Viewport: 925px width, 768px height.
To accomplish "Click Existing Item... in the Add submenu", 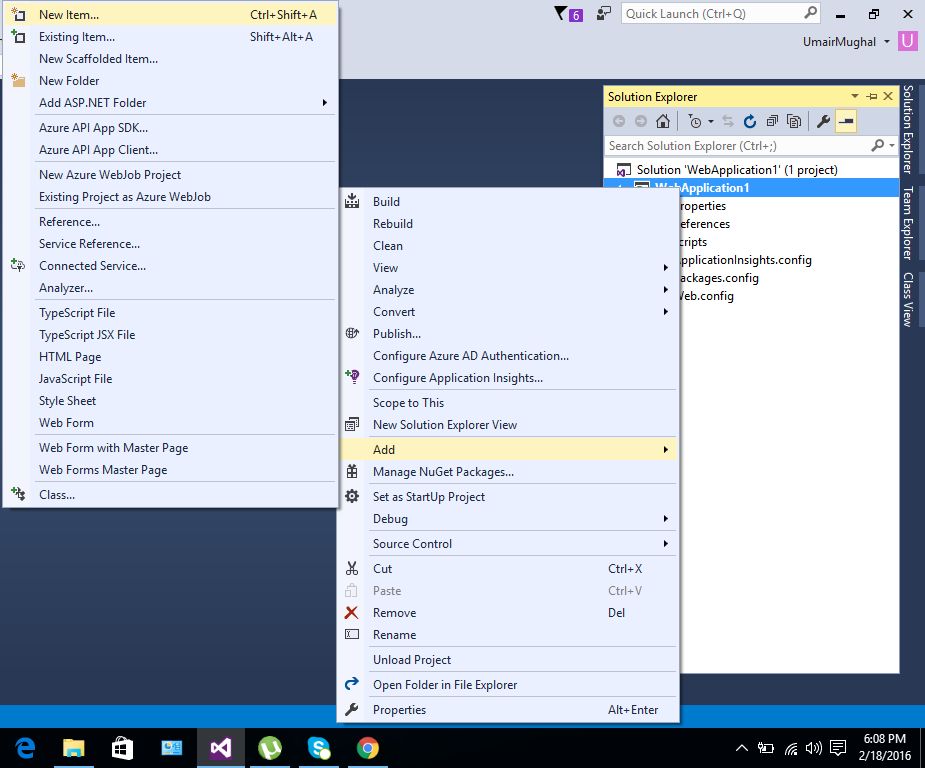I will (x=170, y=37).
